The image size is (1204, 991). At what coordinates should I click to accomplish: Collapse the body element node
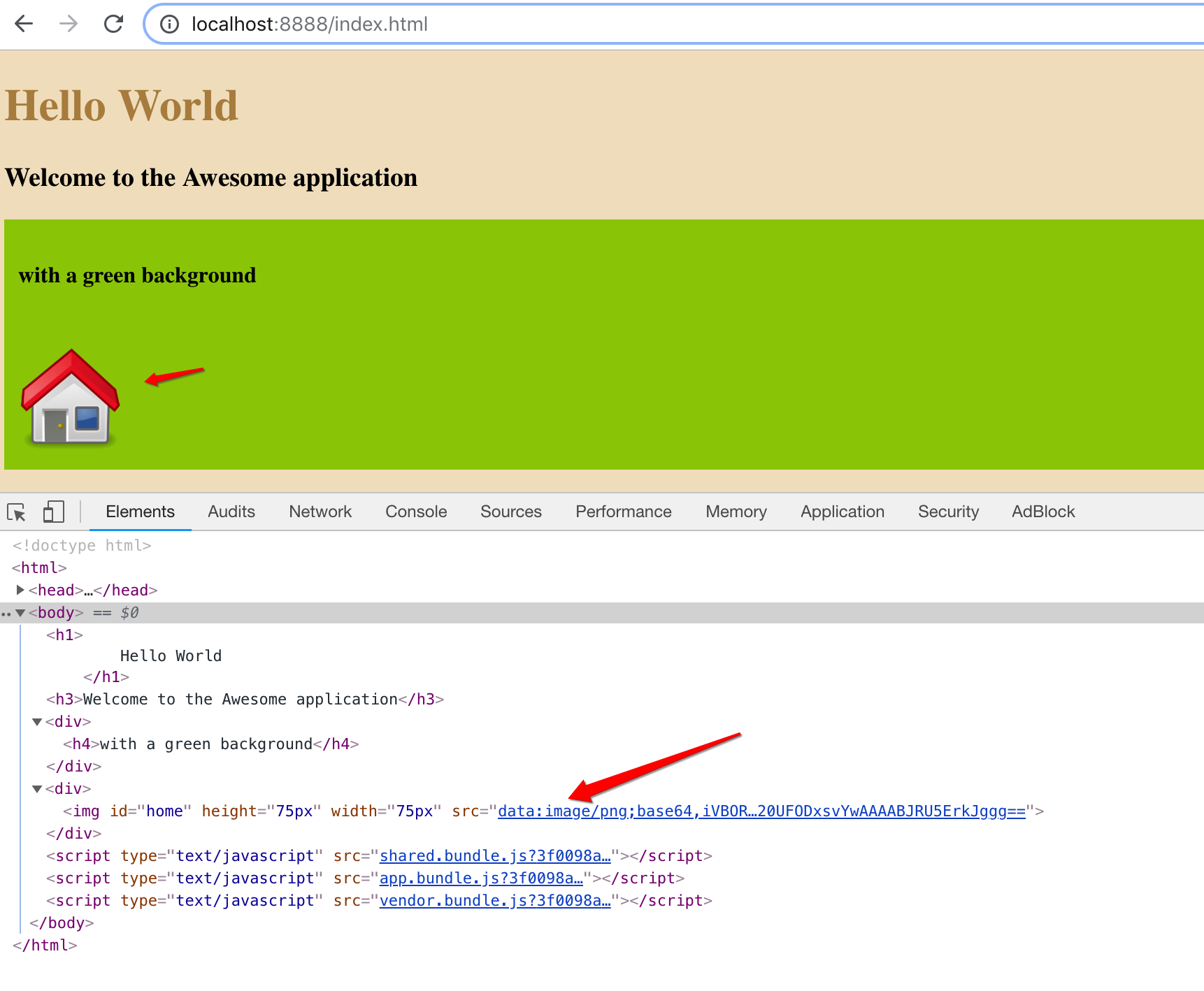point(20,613)
